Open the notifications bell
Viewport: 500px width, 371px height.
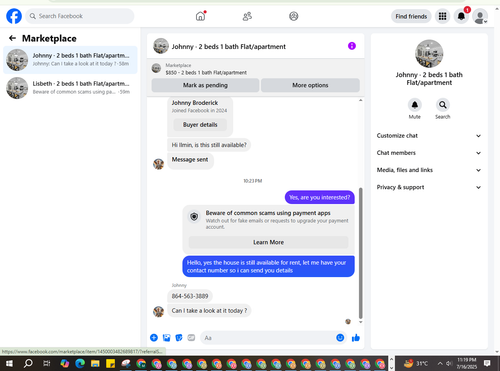[x=461, y=16]
